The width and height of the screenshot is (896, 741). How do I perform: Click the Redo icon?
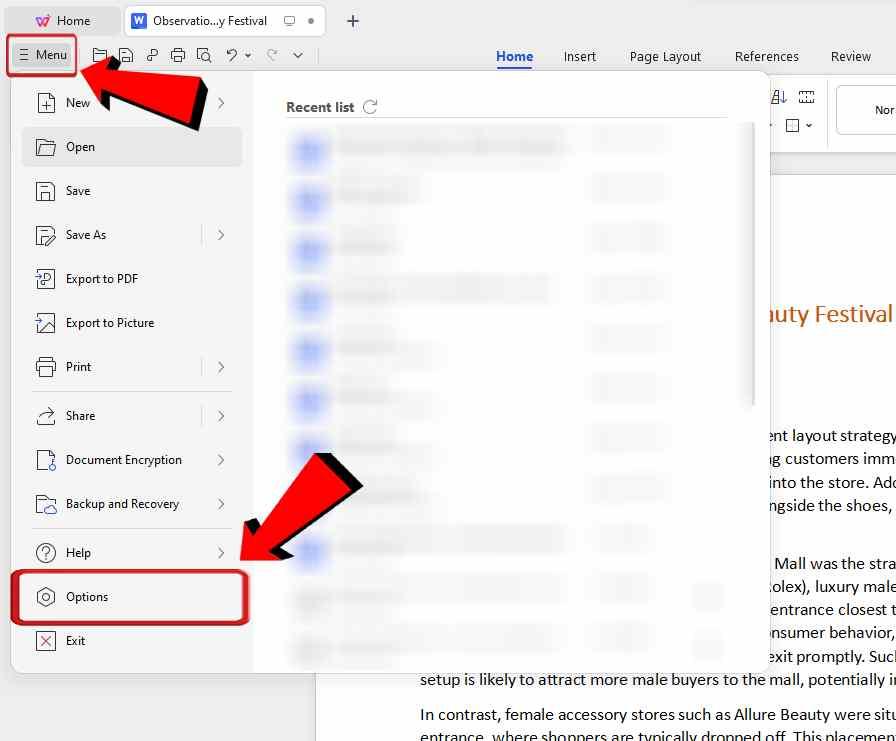[x=272, y=55]
